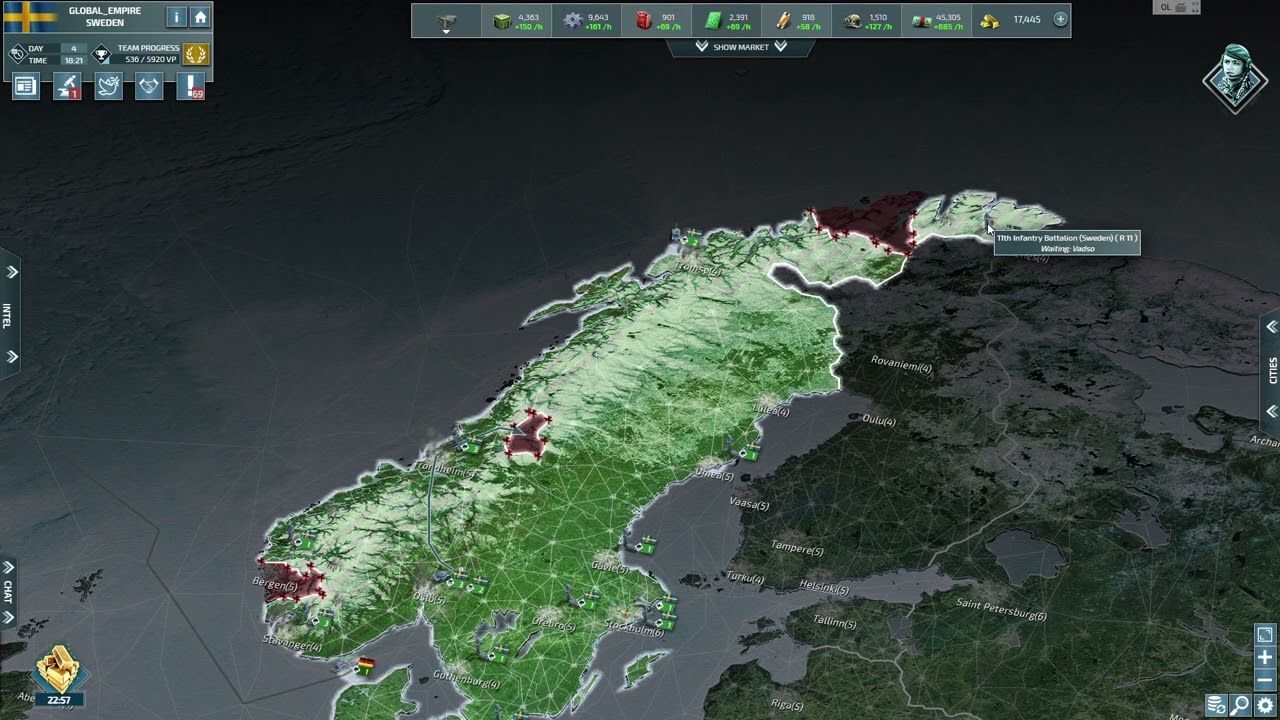
Task: Select Swedish unit near Tromsø
Action: tap(688, 238)
